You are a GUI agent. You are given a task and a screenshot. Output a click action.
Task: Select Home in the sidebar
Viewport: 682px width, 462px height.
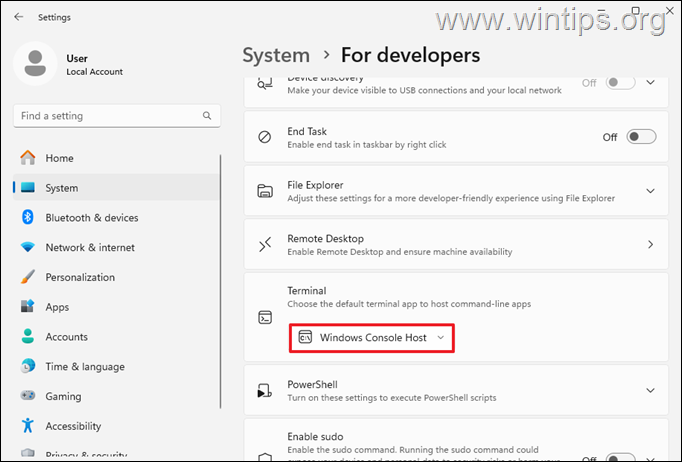[117, 158]
